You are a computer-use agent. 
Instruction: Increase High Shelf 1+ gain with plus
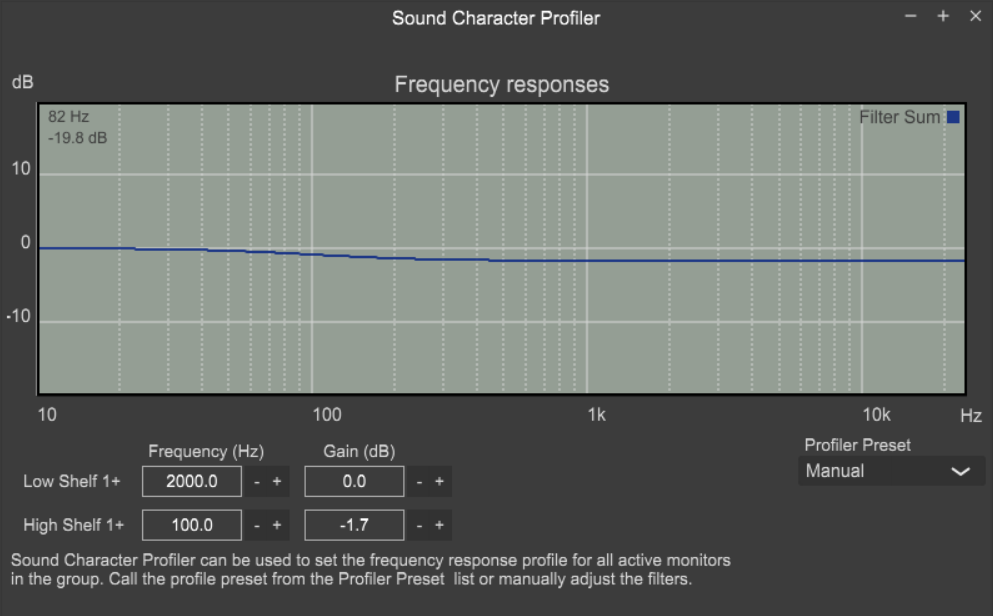439,525
